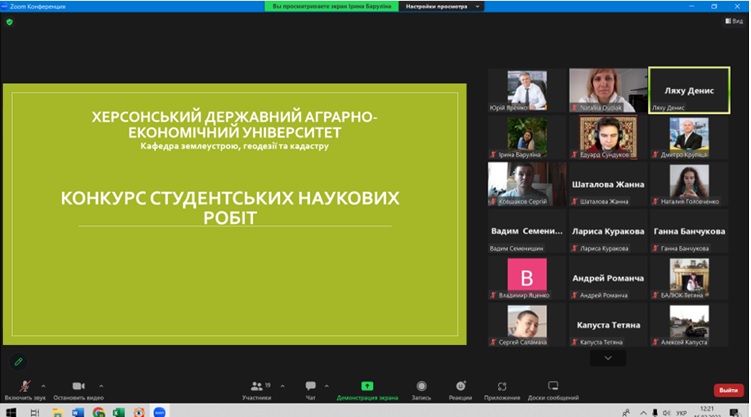Select Едуард Сундуков participant thumbnail

[x=608, y=137]
